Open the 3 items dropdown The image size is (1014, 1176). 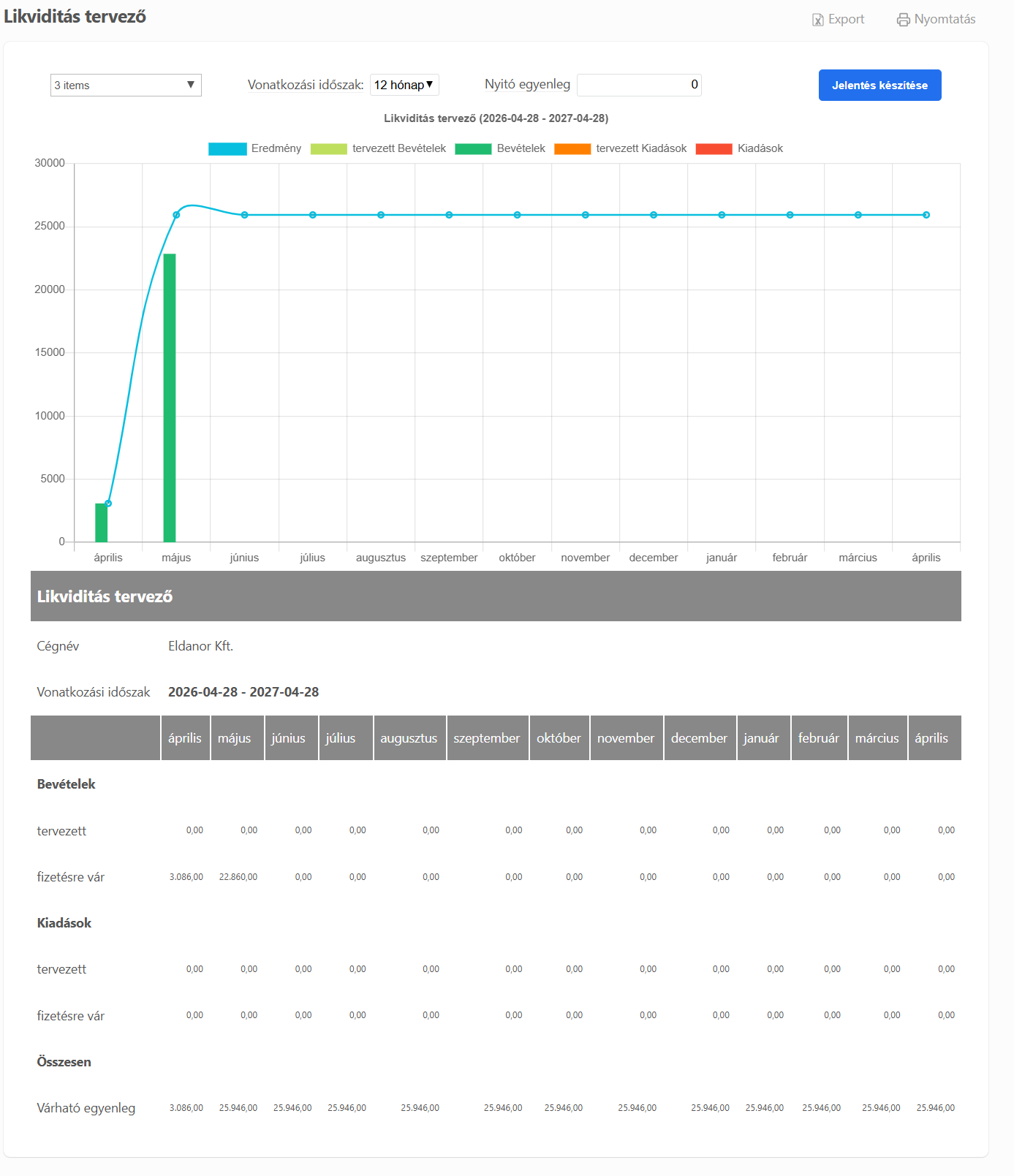pos(126,86)
